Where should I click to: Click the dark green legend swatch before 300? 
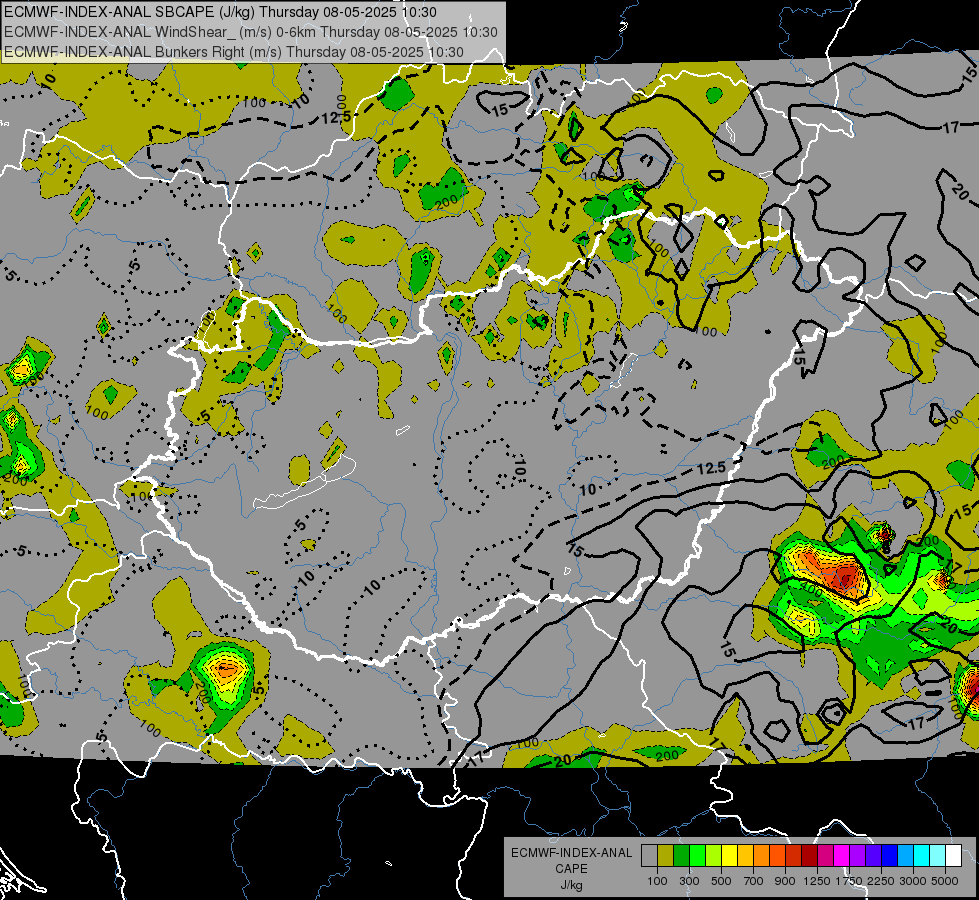(681, 856)
